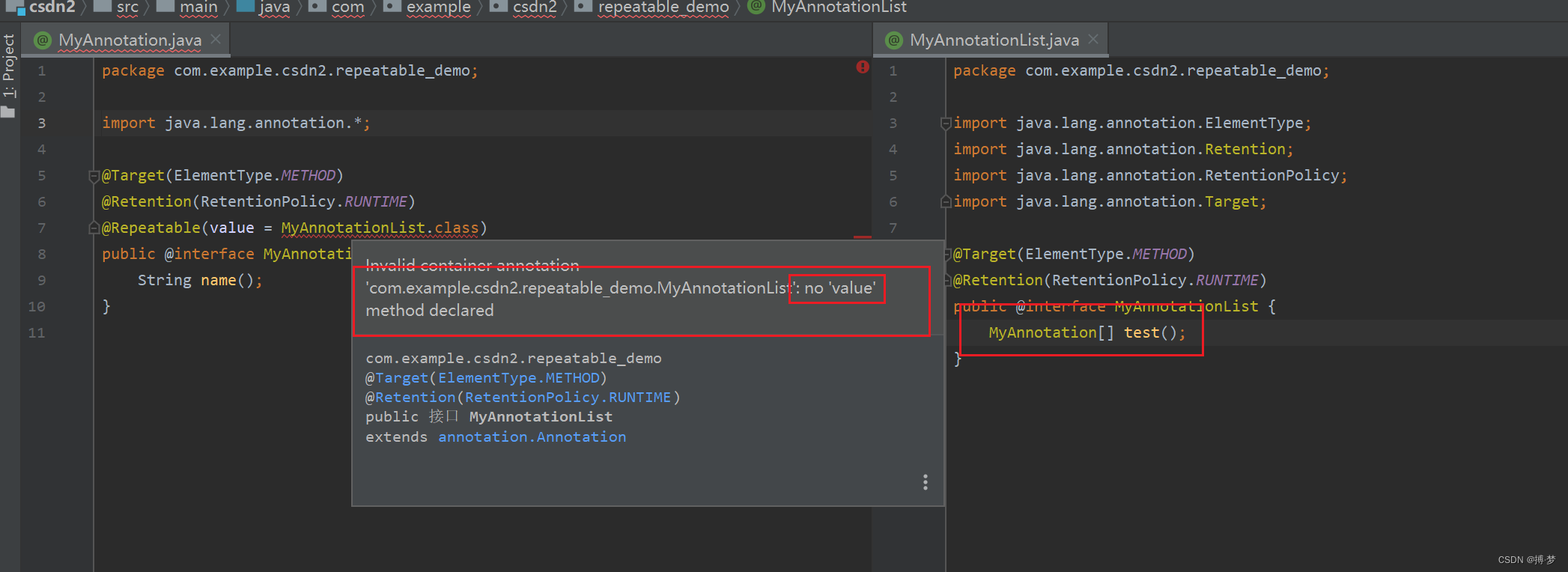Click import java.lang.annotation.RetentionPolicy line
Screen dimensions: 1568x572
[1149, 176]
